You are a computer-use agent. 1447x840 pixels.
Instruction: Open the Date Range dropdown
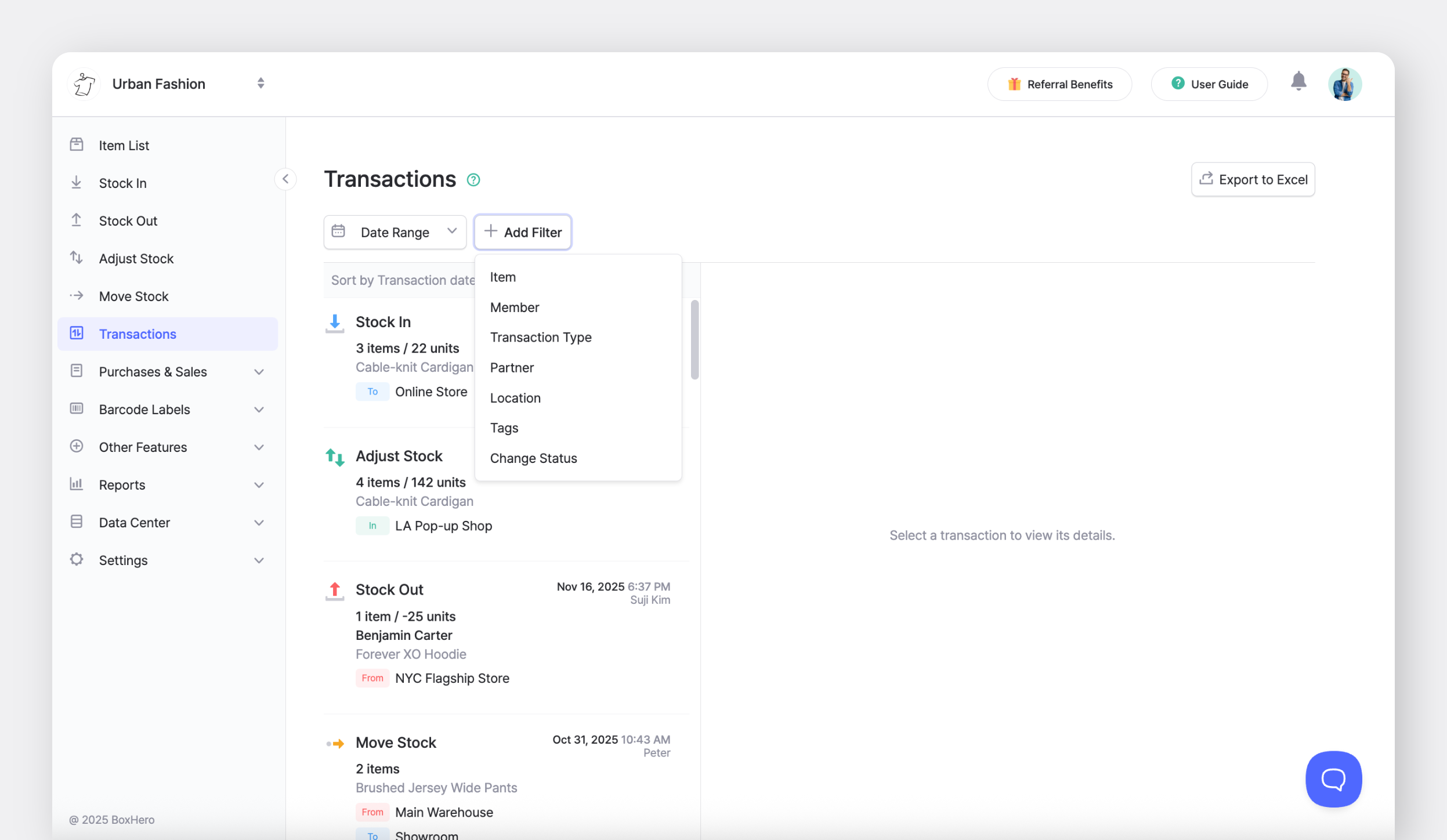tap(395, 232)
